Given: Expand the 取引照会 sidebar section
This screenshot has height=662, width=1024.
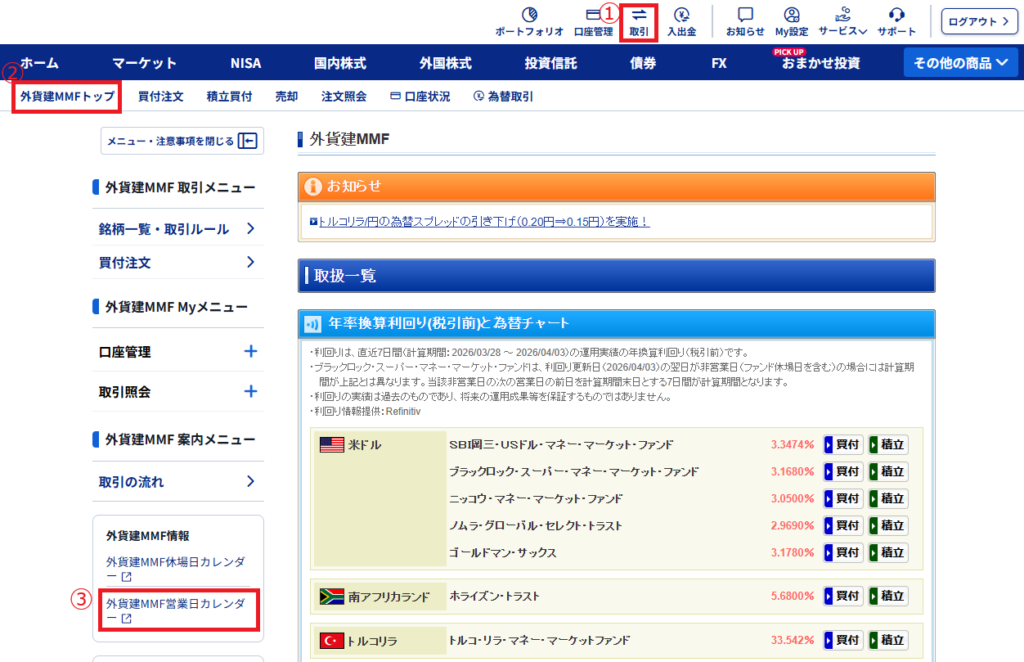Looking at the screenshot, I should coord(252,392).
